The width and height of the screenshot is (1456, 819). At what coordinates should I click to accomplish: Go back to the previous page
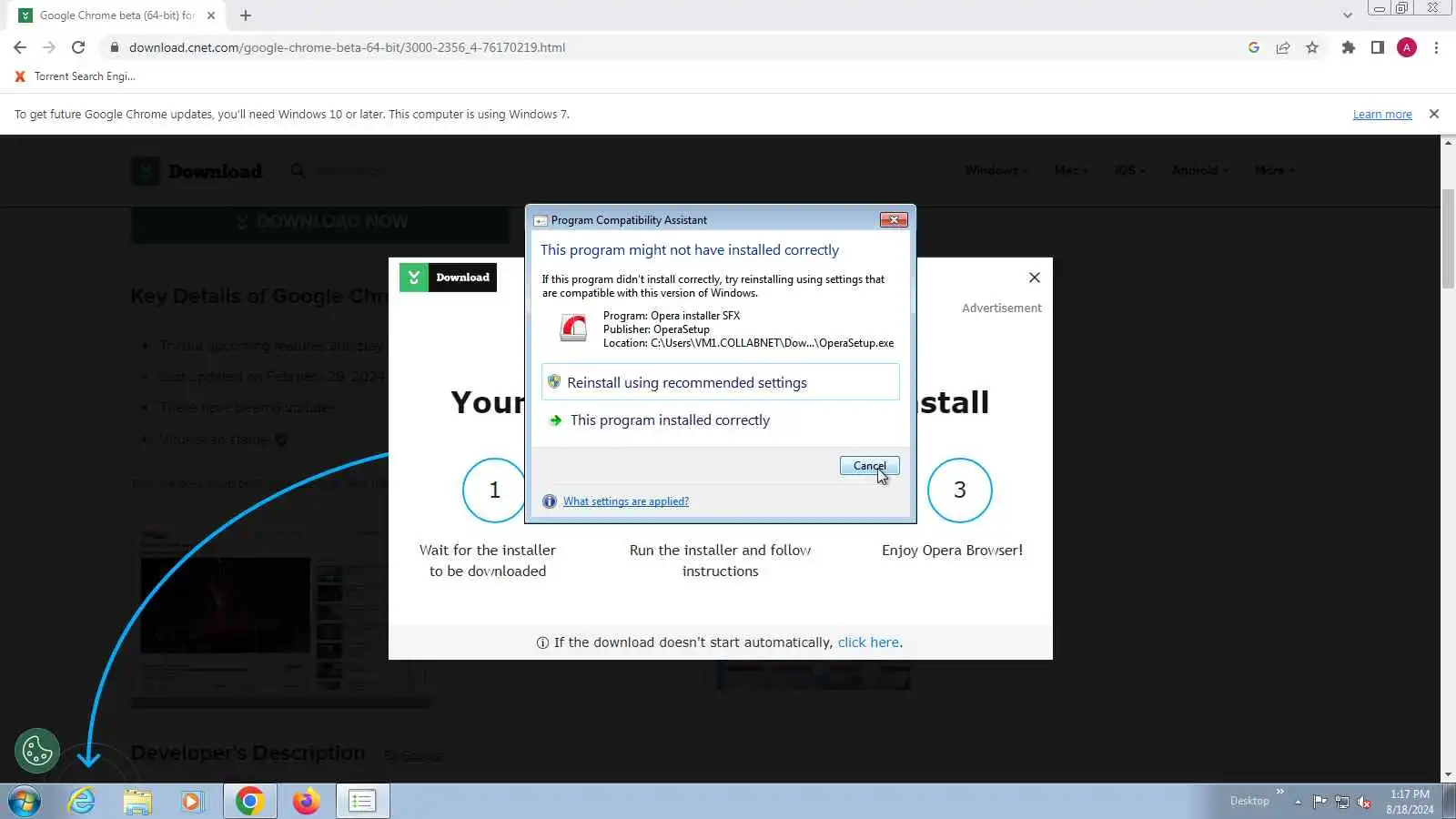pos(20,47)
